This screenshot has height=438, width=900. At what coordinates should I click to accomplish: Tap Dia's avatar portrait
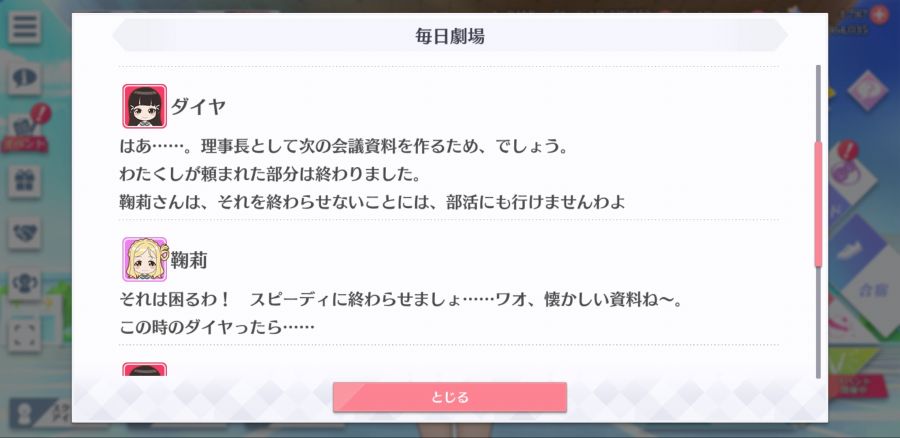(x=145, y=106)
